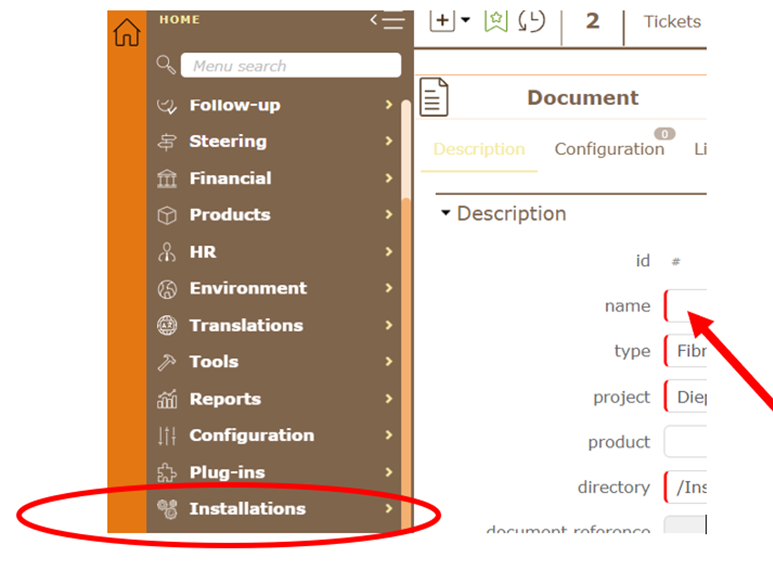This screenshot has height=583, width=773.
Task: Open the Translations menu item
Action: coord(246,325)
